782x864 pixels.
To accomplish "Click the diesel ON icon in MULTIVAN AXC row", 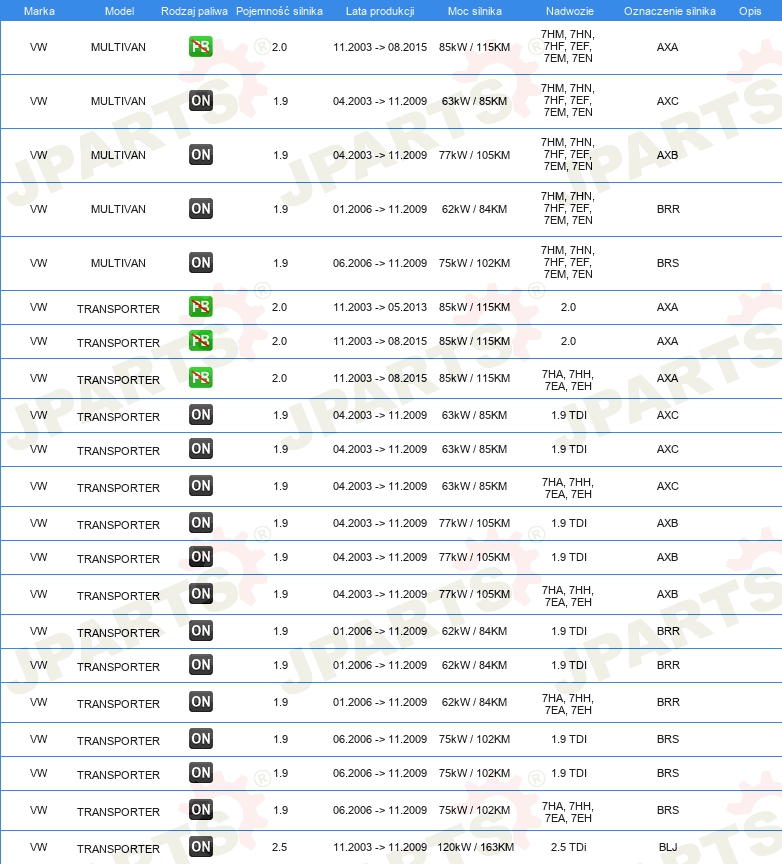I will tap(201, 101).
